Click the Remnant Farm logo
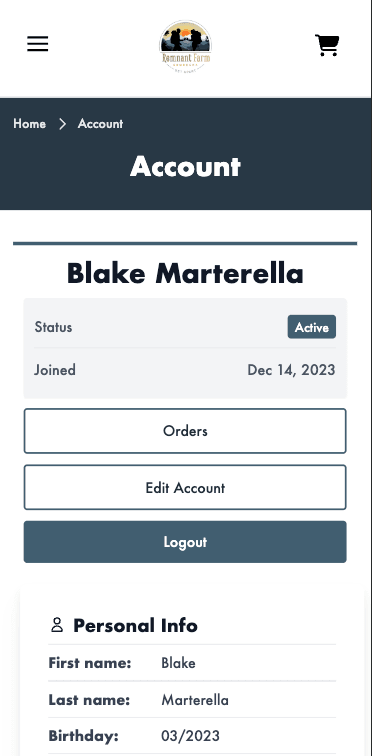The height and width of the screenshot is (756, 372). (186, 47)
